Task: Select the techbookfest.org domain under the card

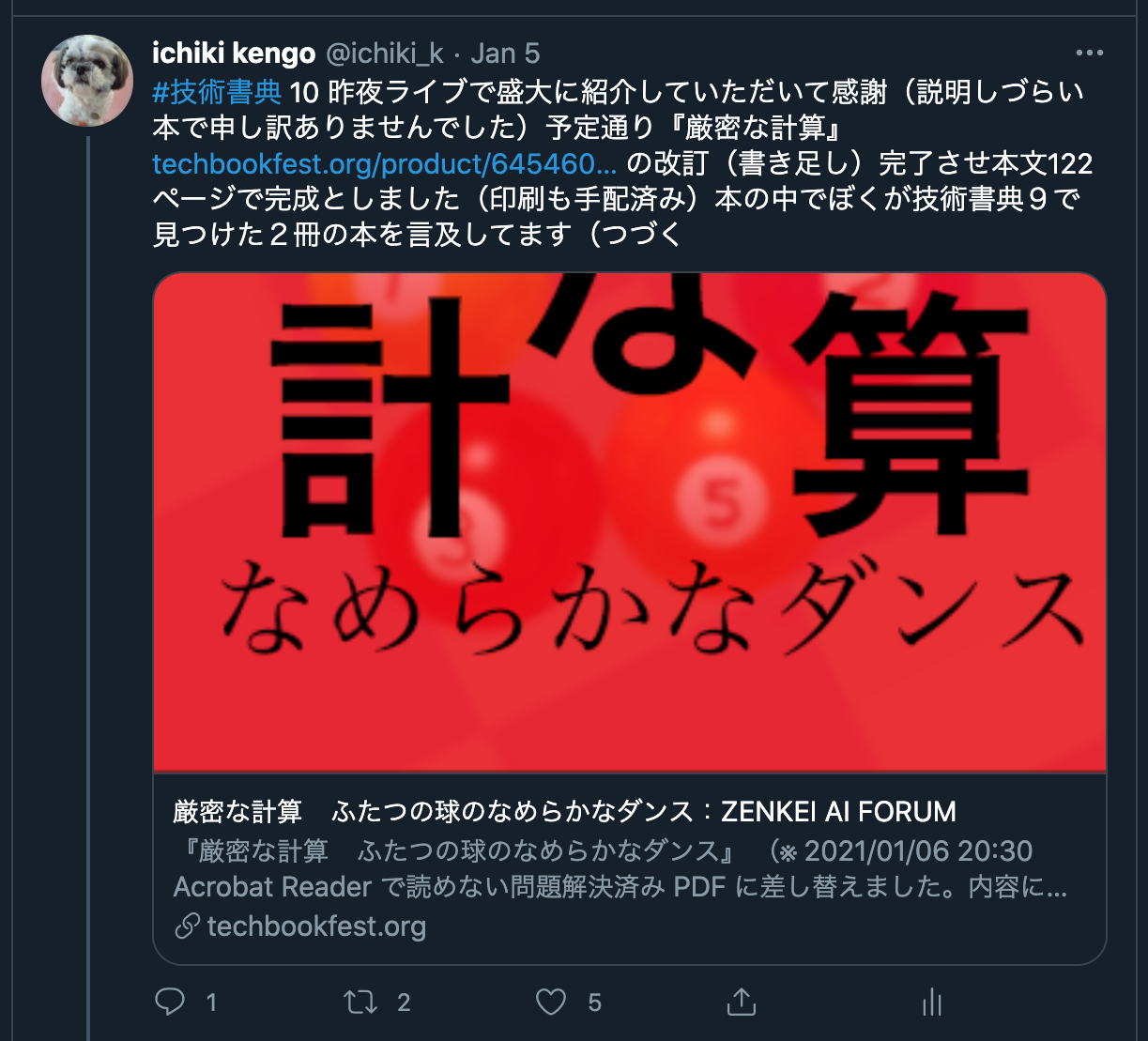Action: (x=316, y=926)
